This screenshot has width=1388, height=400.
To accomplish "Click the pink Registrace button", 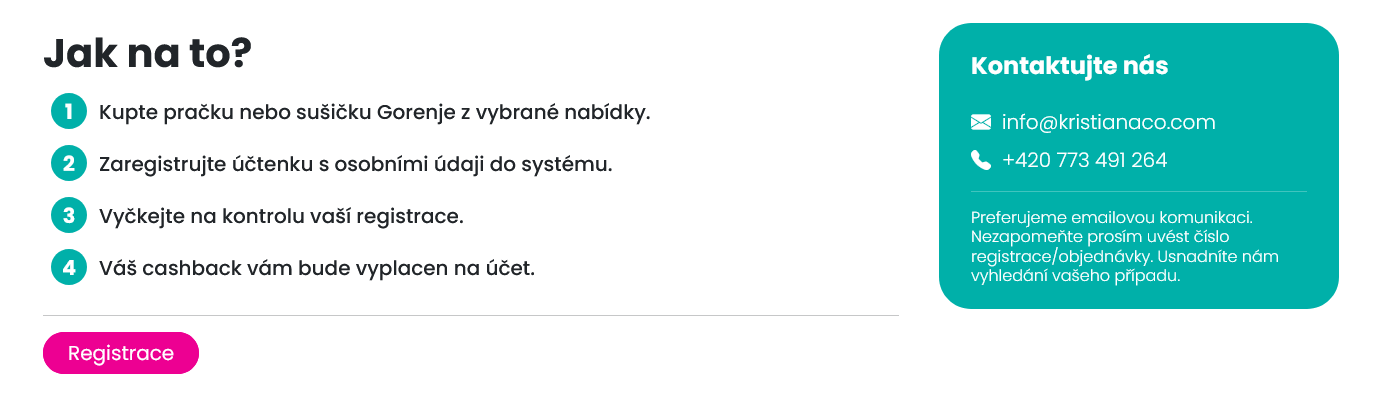I will (x=121, y=353).
